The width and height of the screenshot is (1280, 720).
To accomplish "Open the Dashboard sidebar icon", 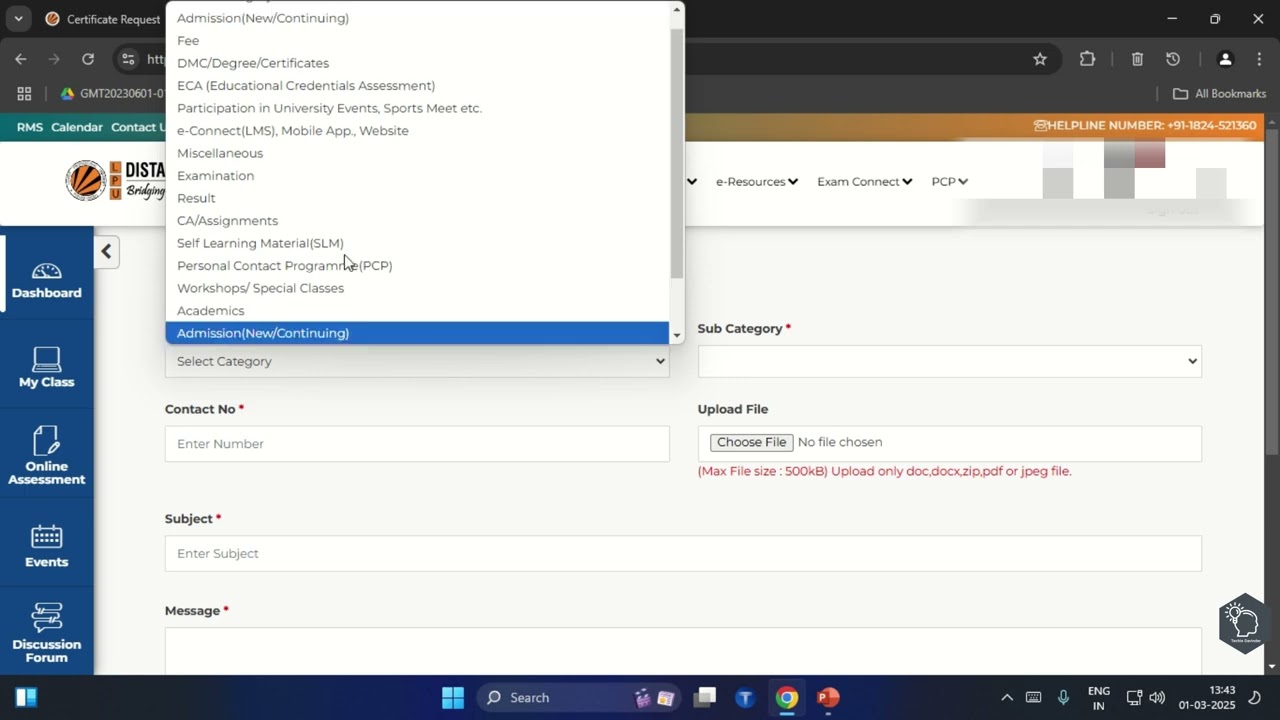I will 46,281.
